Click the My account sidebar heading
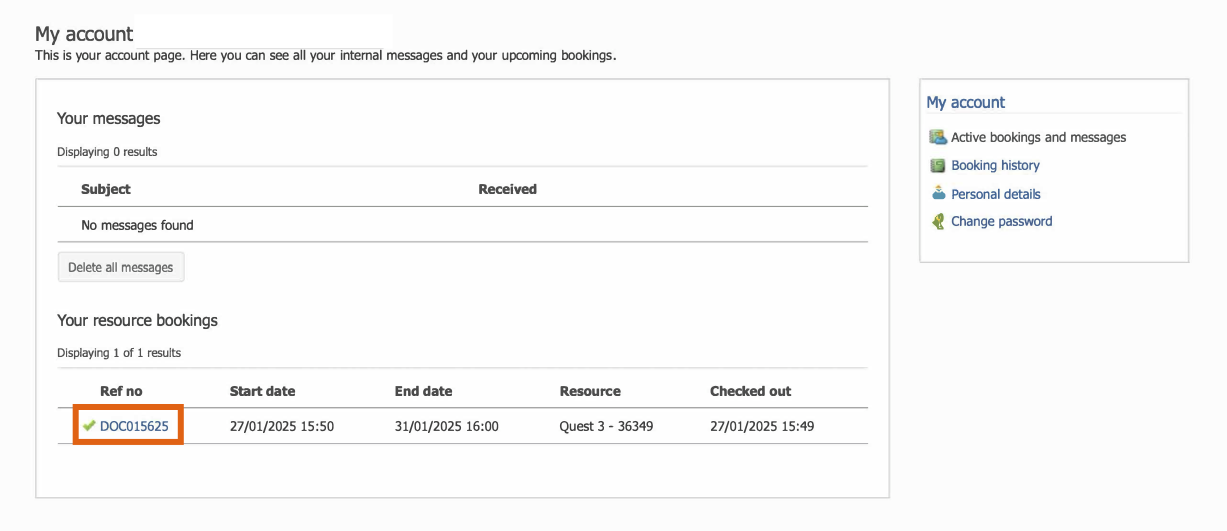This screenshot has height=531, width=1227. pos(966,102)
